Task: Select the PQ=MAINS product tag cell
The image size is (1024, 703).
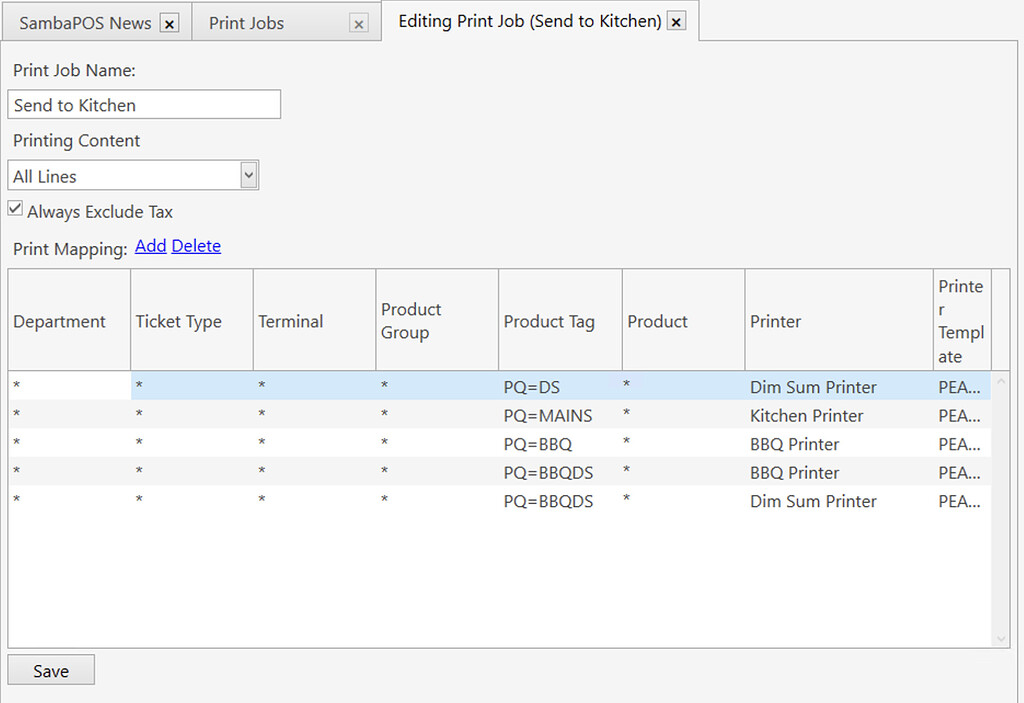Action: pyautogui.click(x=548, y=416)
